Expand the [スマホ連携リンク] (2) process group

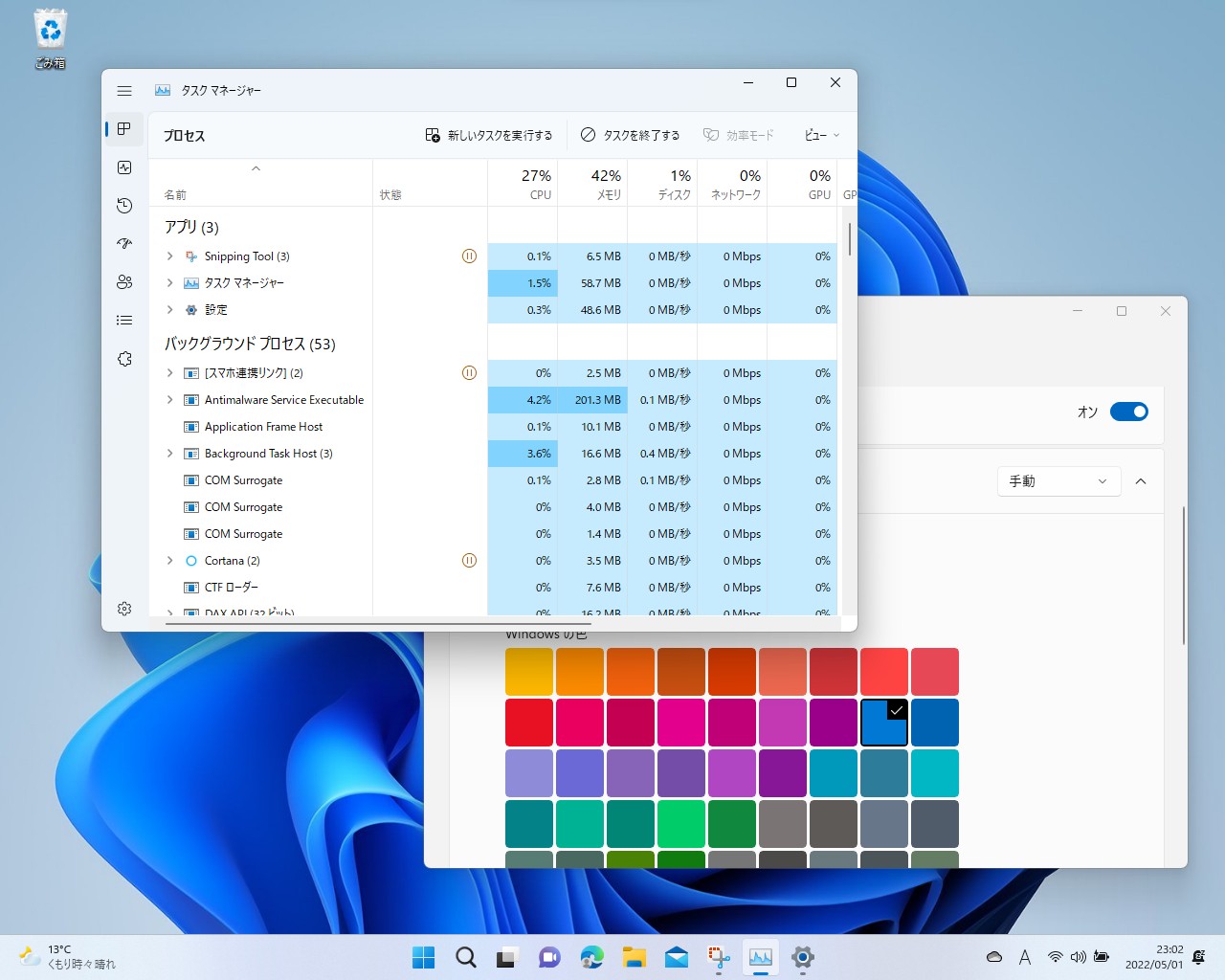point(170,373)
